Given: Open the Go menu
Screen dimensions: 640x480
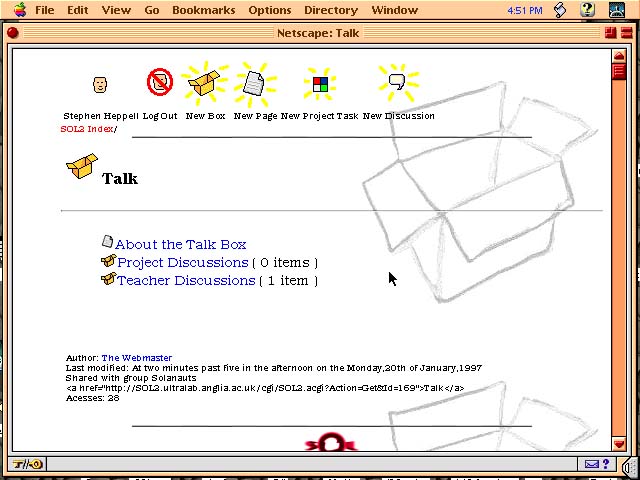Looking at the screenshot, I should click(151, 10).
